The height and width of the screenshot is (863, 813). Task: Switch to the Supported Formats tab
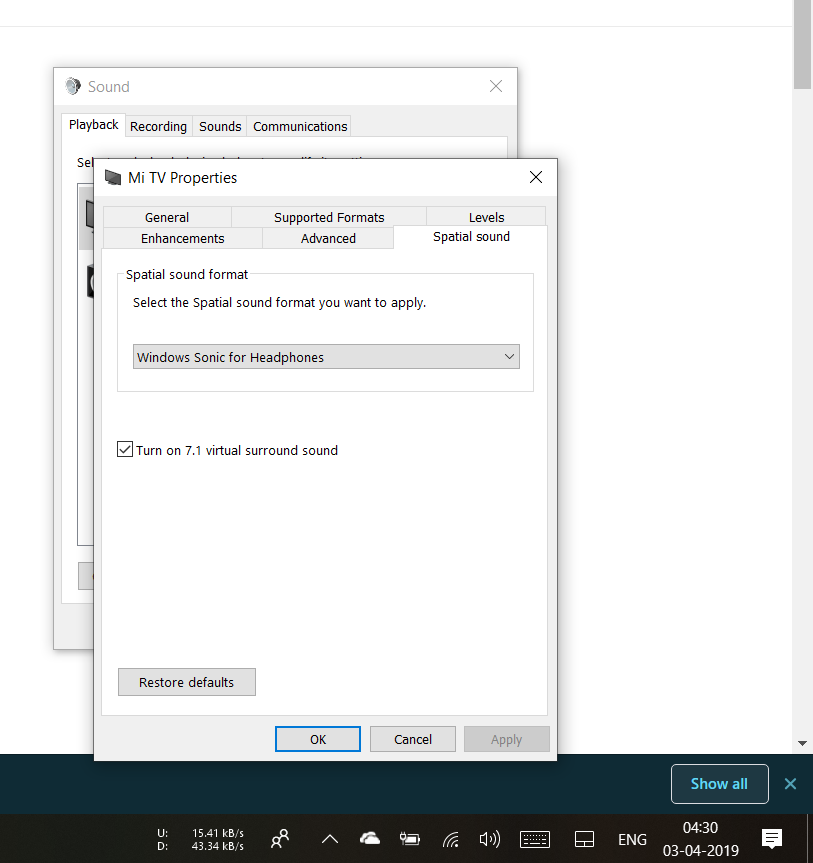(329, 217)
